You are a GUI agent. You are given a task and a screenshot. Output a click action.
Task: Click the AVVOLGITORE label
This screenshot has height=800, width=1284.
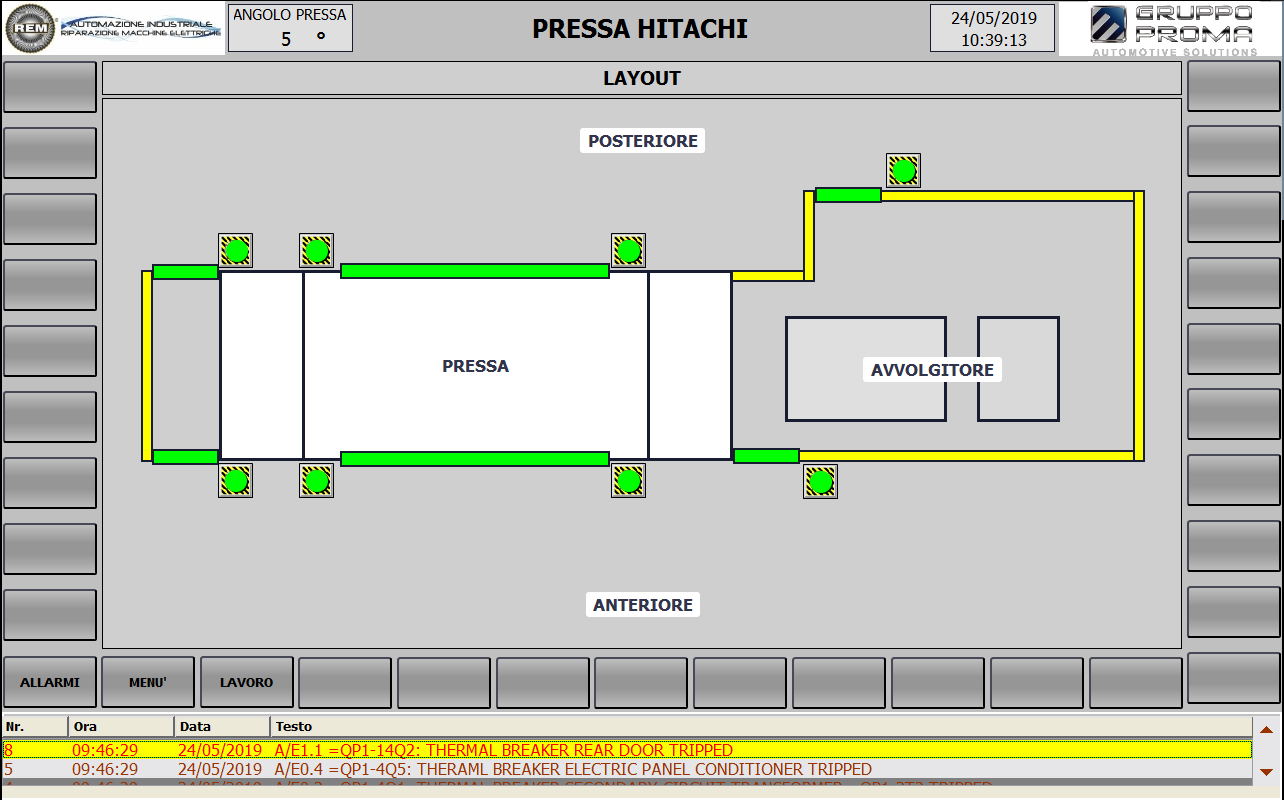(932, 370)
